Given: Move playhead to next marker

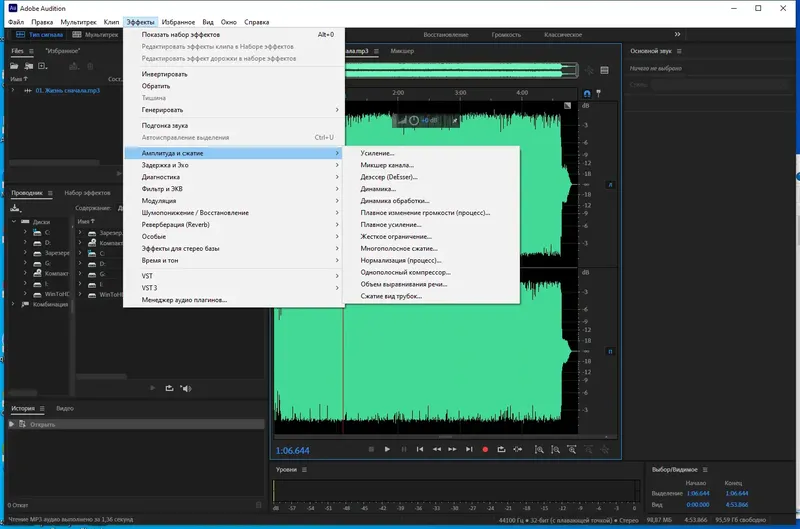Looking at the screenshot, I should coord(469,449).
